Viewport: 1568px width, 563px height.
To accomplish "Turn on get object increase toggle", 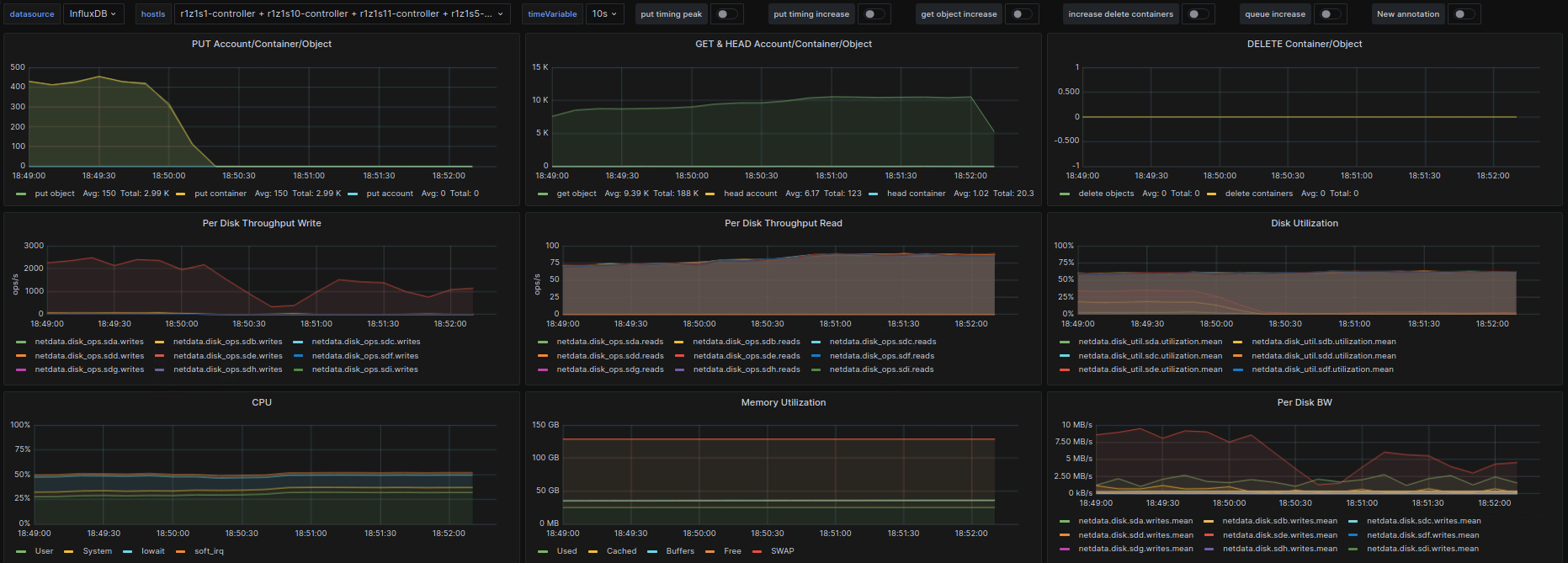I will [1021, 14].
